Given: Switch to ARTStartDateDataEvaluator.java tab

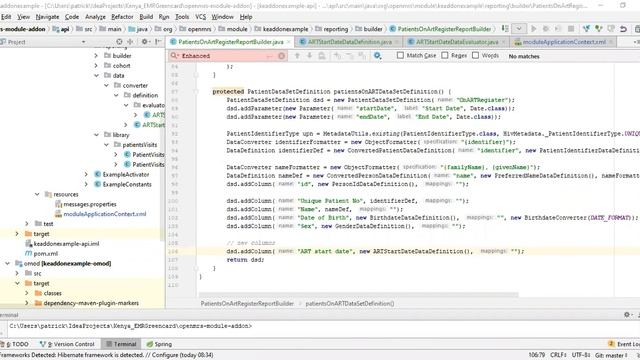Looking at the screenshot, I should click(457, 42).
